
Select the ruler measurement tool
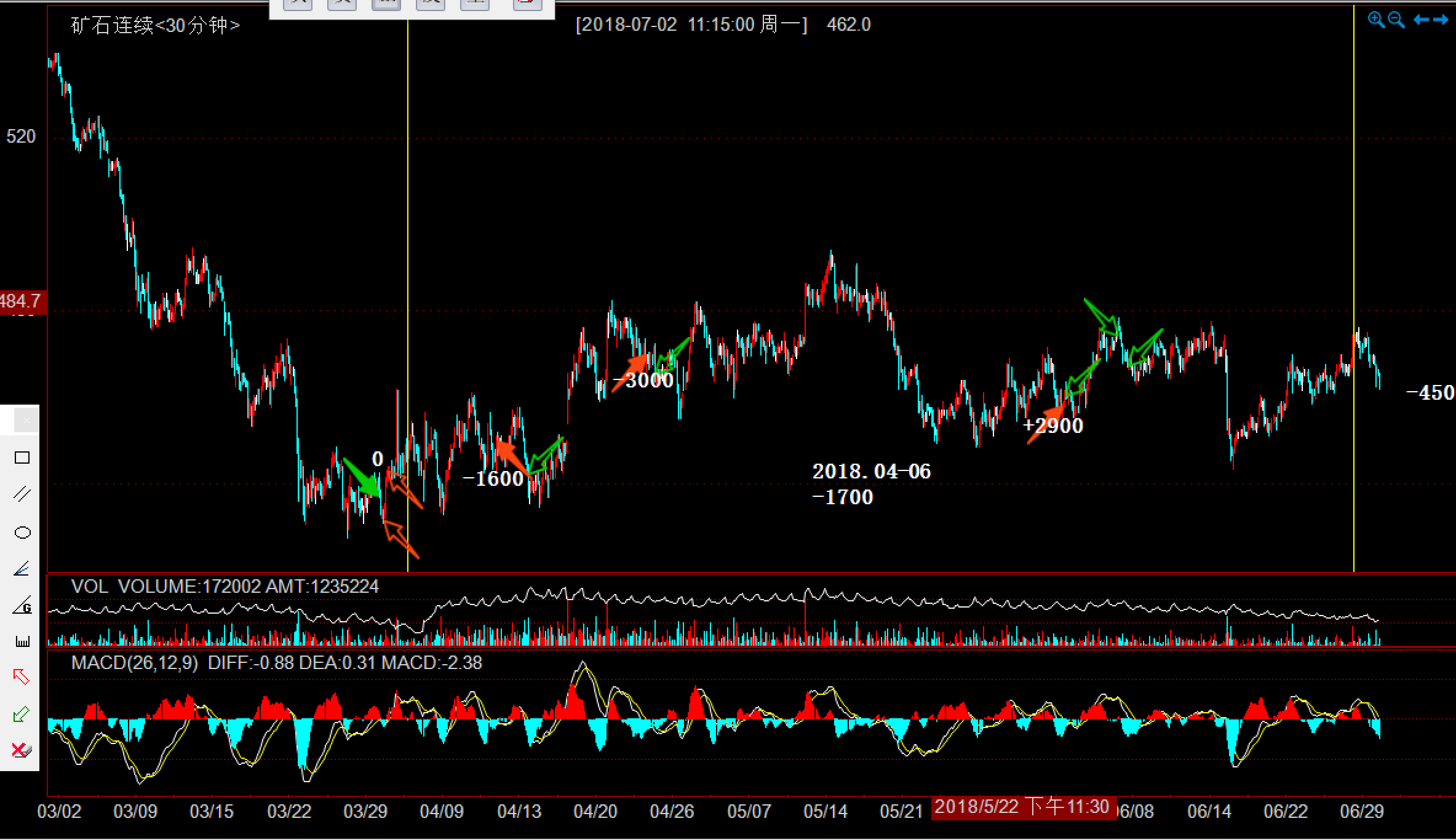(22, 641)
